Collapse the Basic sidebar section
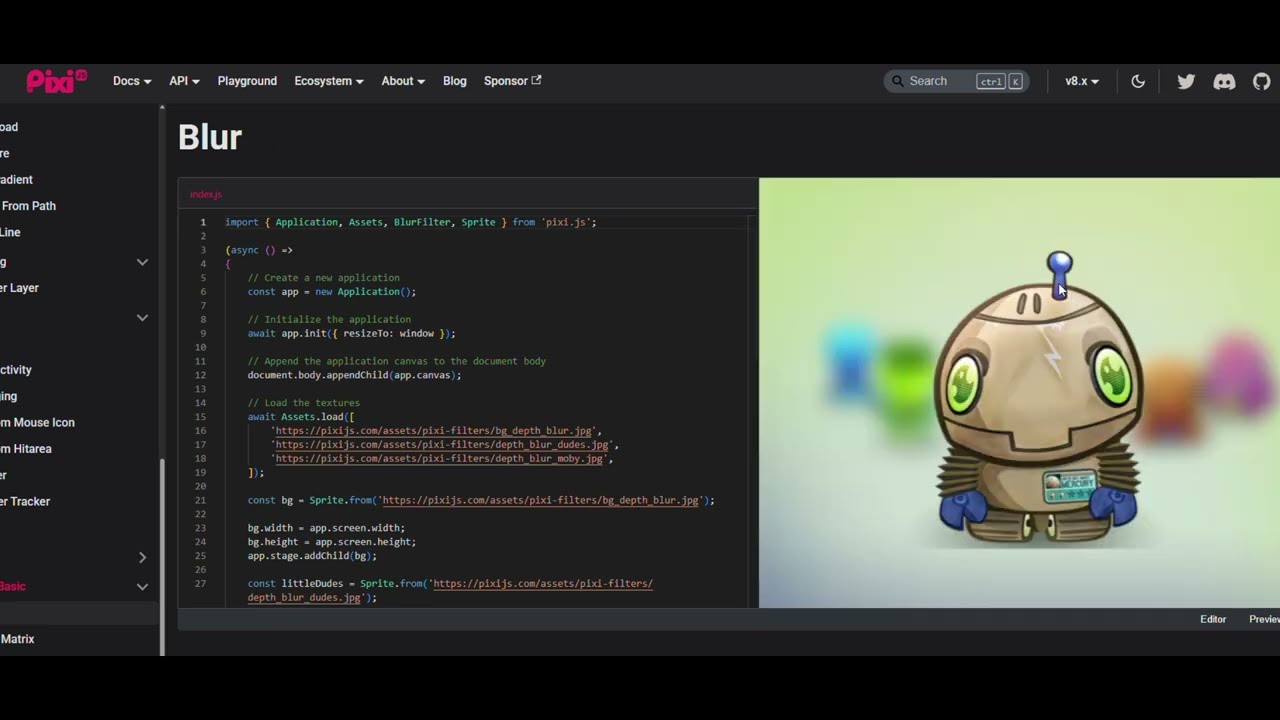The image size is (1280, 720). [x=142, y=587]
